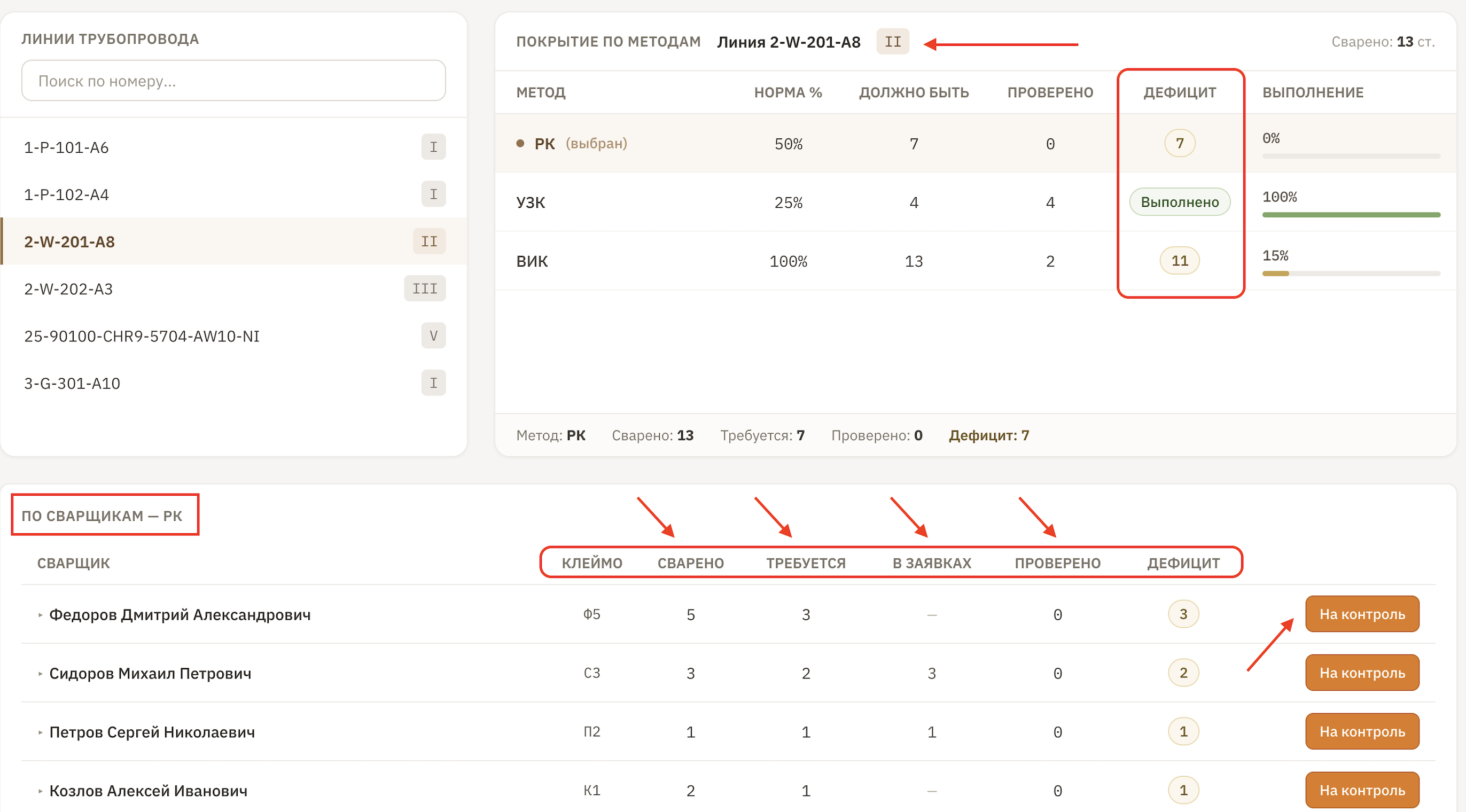Click the Выполнено status badge for УЗК

click(x=1180, y=202)
